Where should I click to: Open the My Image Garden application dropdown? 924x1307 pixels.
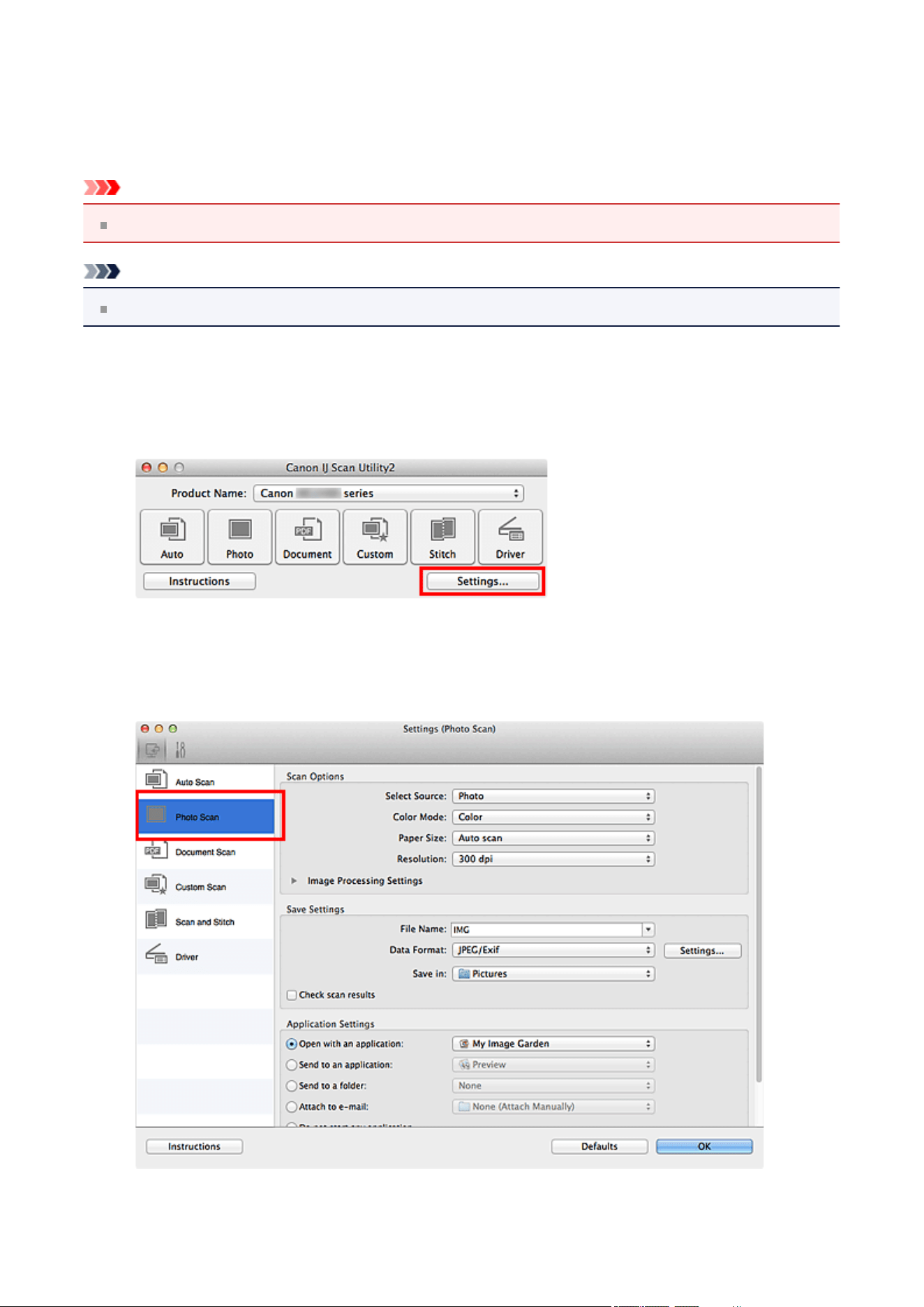553,1044
